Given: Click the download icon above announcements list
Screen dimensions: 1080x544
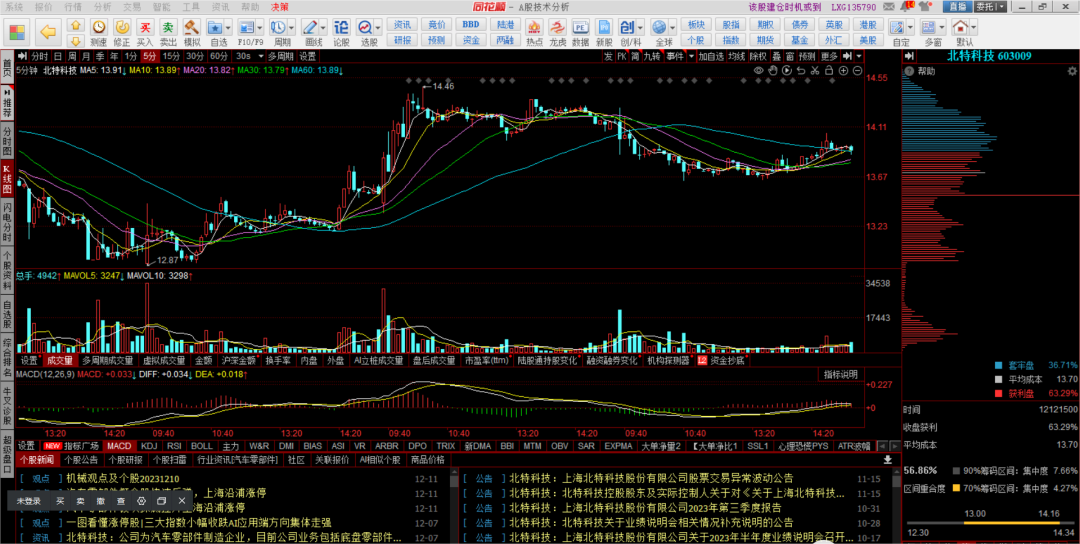Looking at the screenshot, I should click(x=888, y=459).
